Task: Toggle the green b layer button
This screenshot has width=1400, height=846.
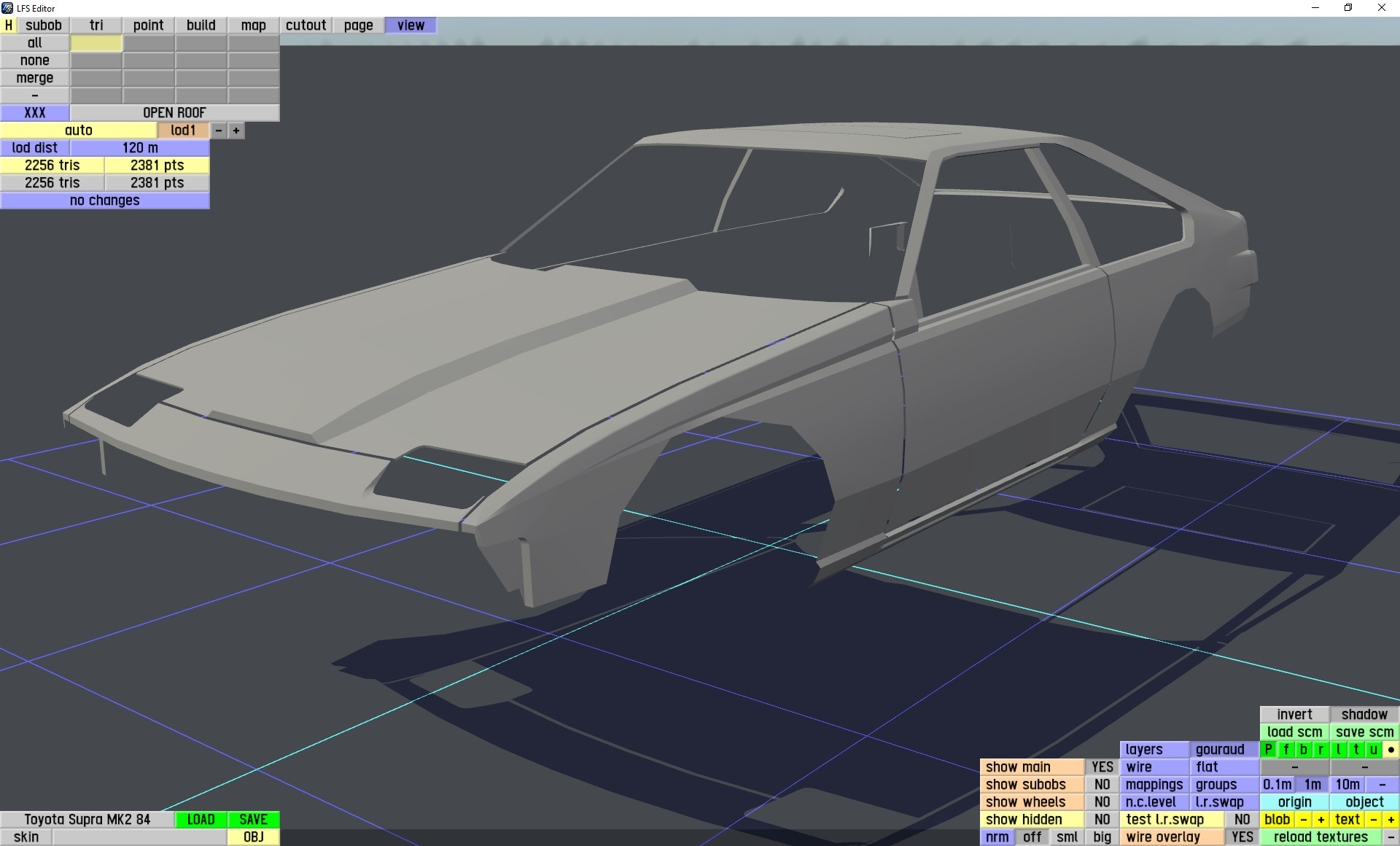Action: click(1304, 750)
